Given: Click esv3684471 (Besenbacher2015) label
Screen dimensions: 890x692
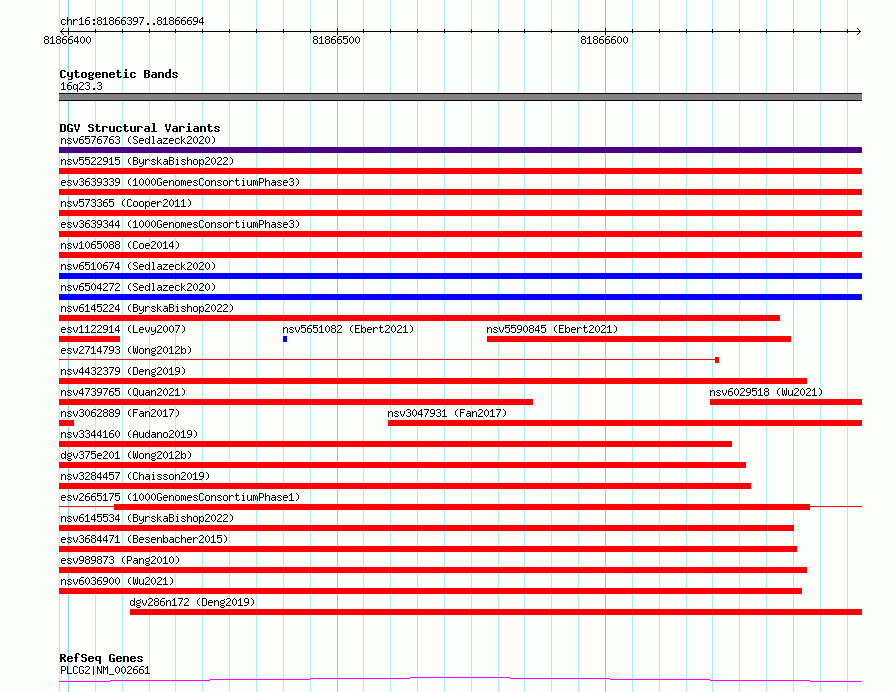Looking at the screenshot, I should click(x=144, y=539).
